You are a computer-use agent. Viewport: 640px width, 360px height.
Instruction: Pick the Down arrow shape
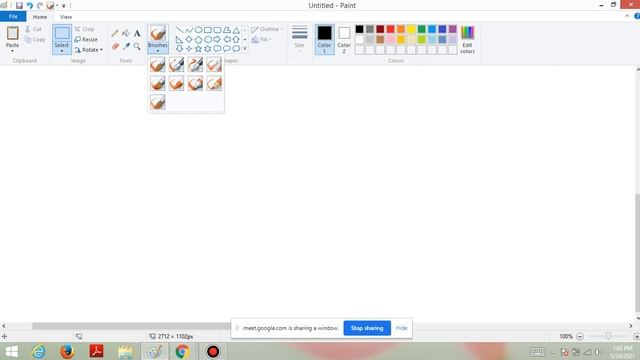coord(179,49)
